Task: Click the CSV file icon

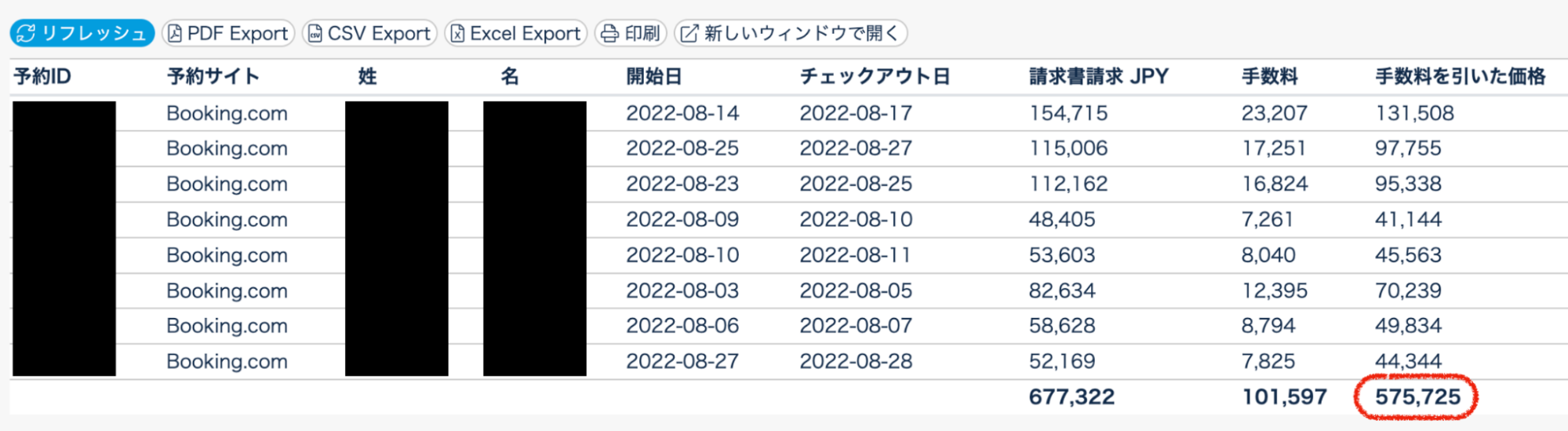Action: [315, 33]
